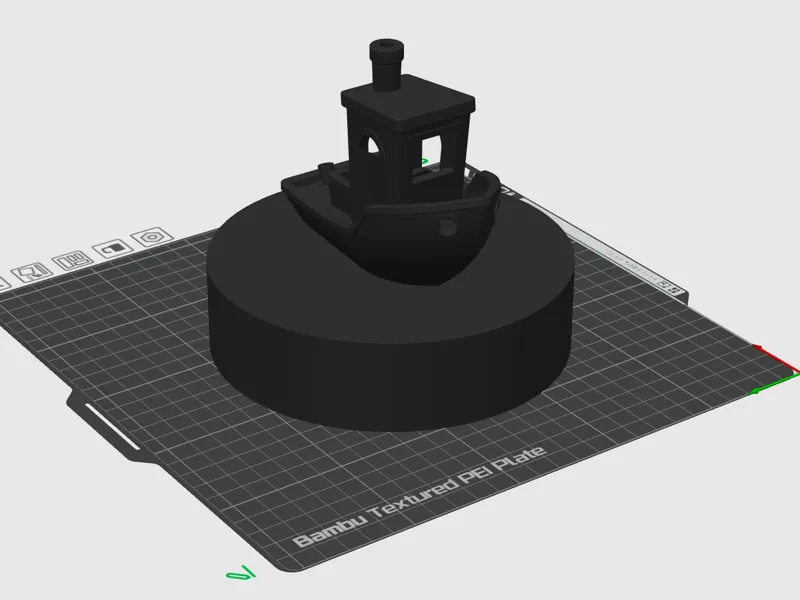
Task: Open plate settings via the hexagon nut icon
Action: click(152, 237)
